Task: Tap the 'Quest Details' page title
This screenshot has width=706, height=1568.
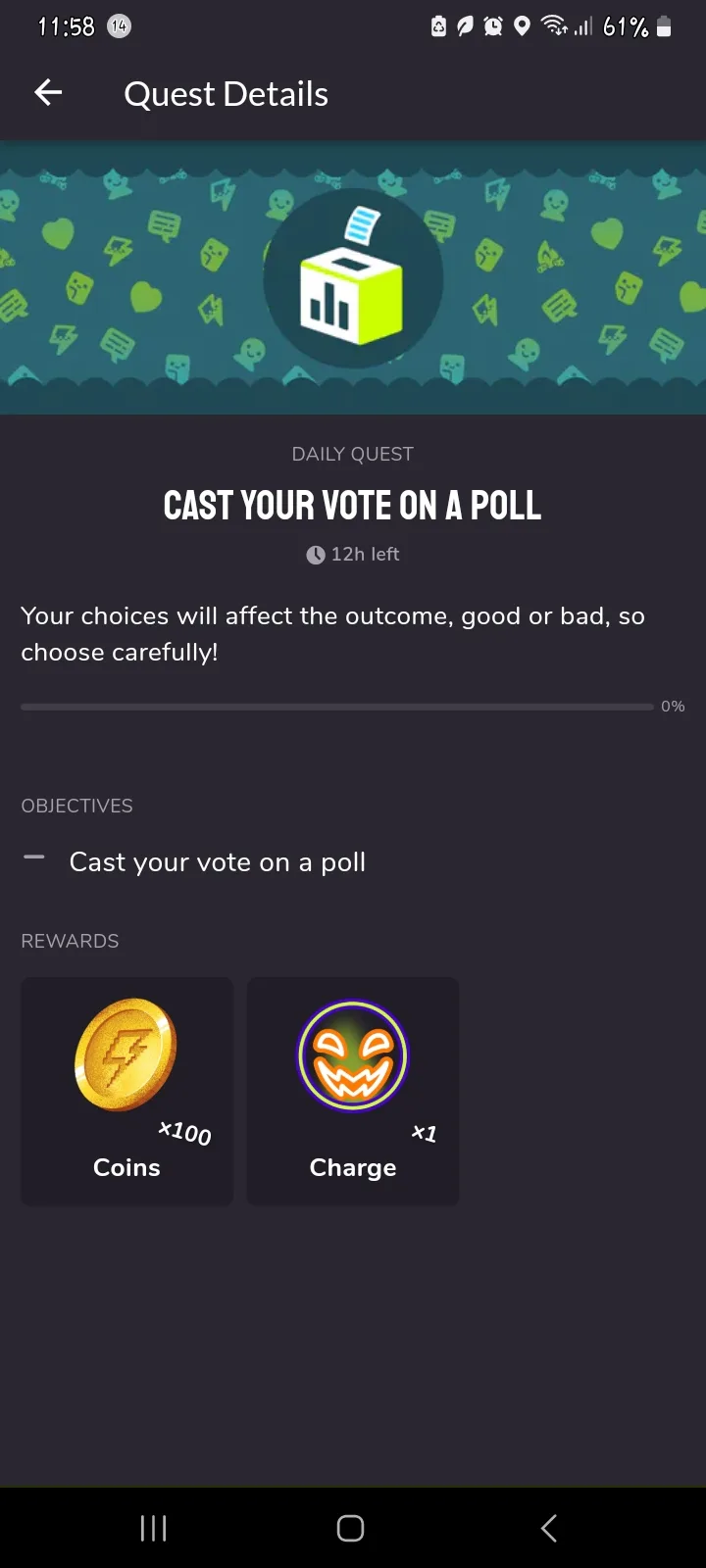Action: [x=226, y=94]
